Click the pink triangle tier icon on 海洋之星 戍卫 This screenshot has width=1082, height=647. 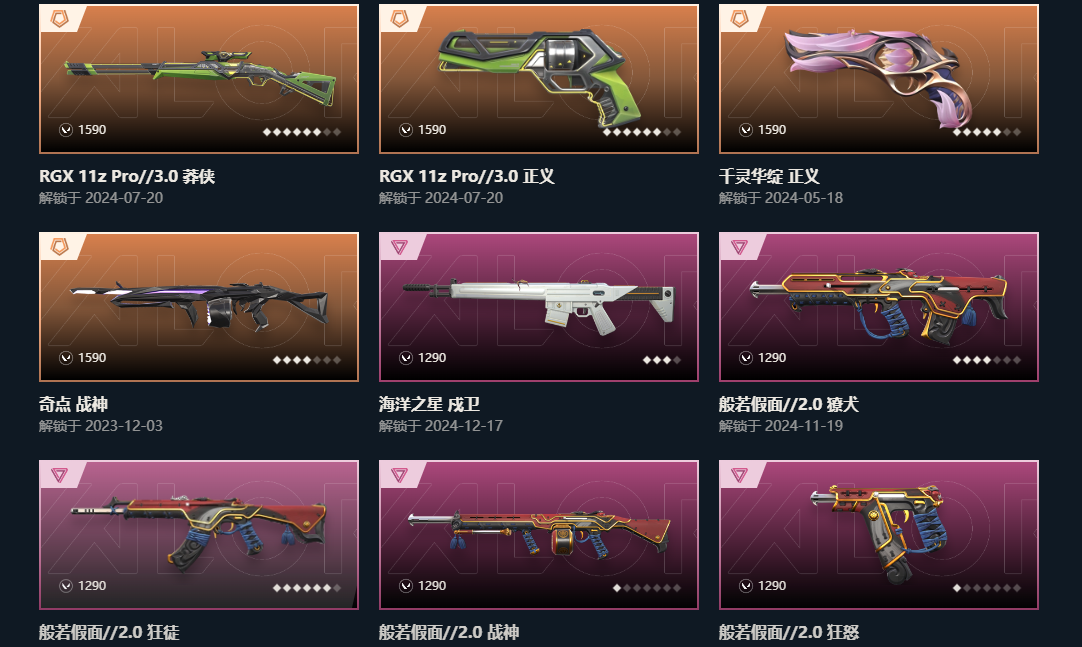pos(400,246)
